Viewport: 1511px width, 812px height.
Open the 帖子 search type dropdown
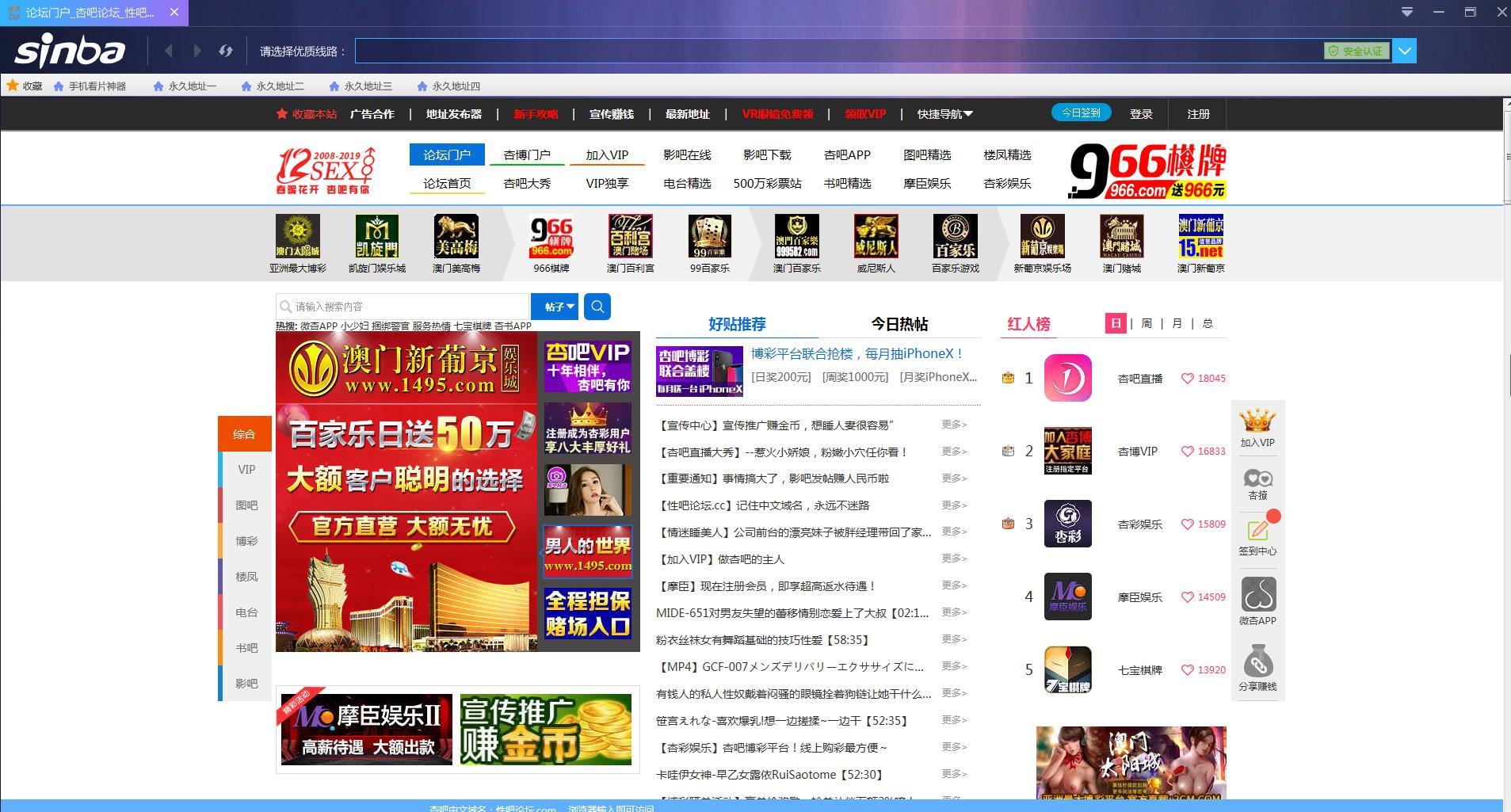[x=555, y=307]
